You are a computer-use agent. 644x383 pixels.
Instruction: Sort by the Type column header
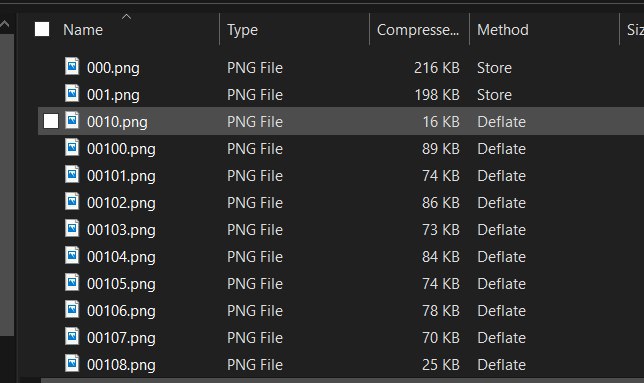pyautogui.click(x=242, y=30)
